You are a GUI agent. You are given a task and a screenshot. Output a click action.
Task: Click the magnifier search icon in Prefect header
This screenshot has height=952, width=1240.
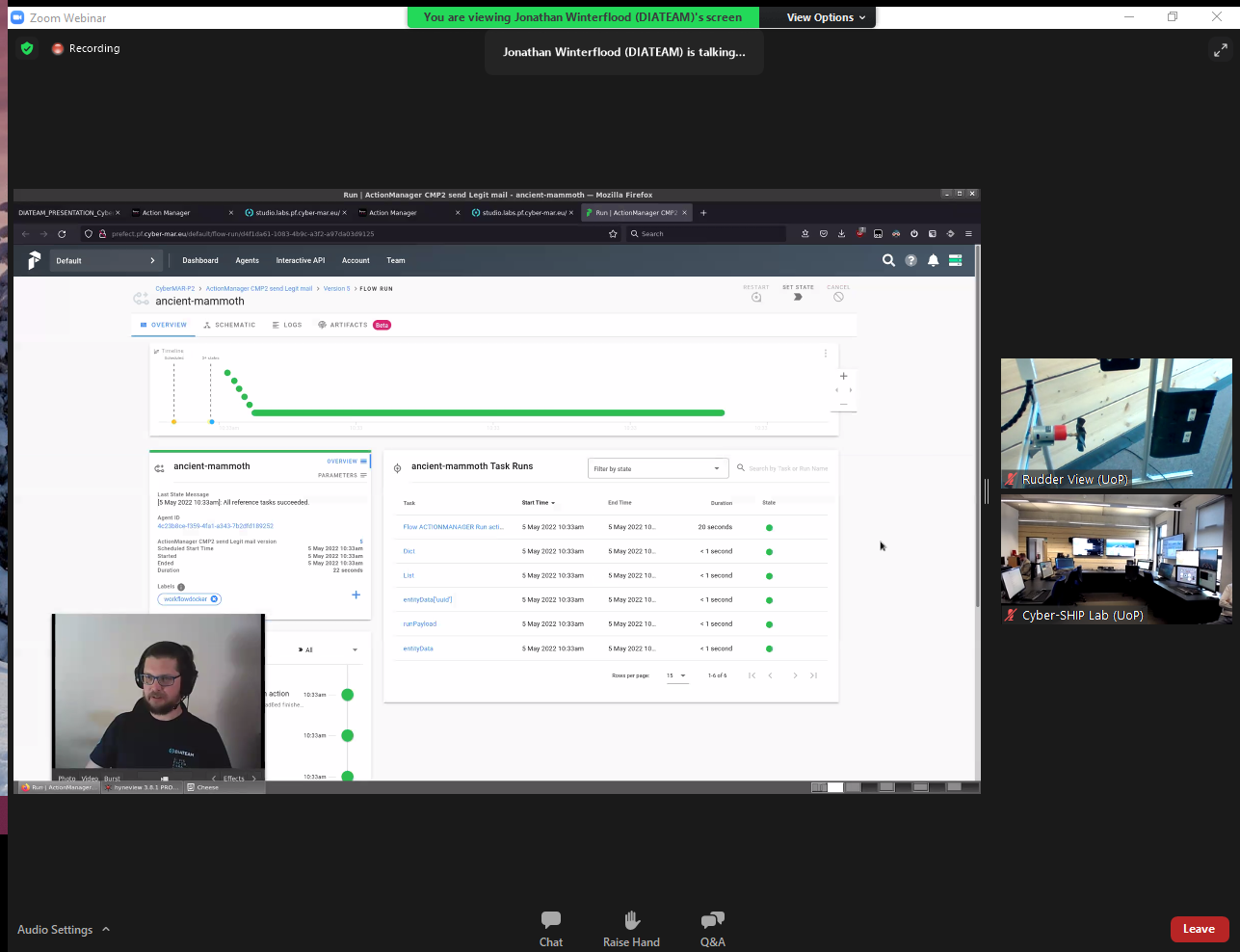pyautogui.click(x=888, y=260)
